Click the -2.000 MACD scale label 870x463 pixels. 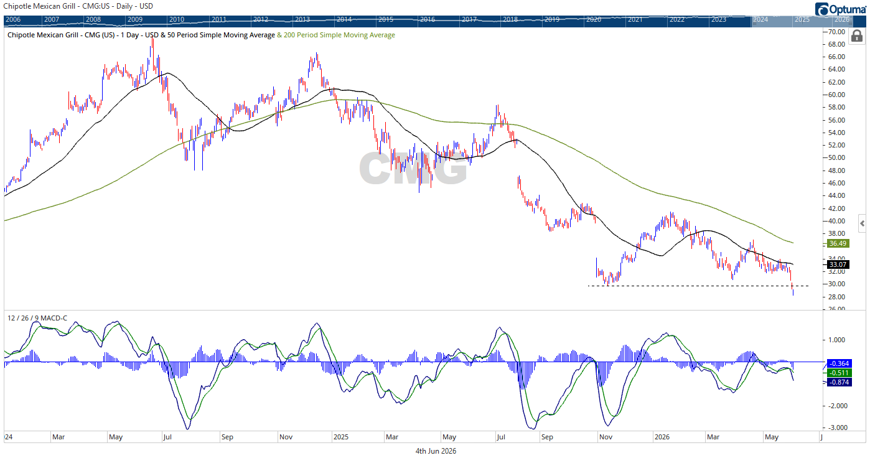click(836, 406)
